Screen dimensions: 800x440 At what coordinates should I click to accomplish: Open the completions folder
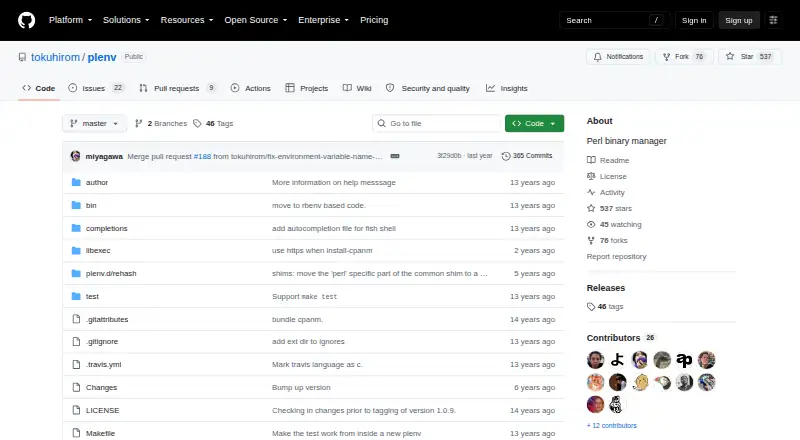coord(107,228)
